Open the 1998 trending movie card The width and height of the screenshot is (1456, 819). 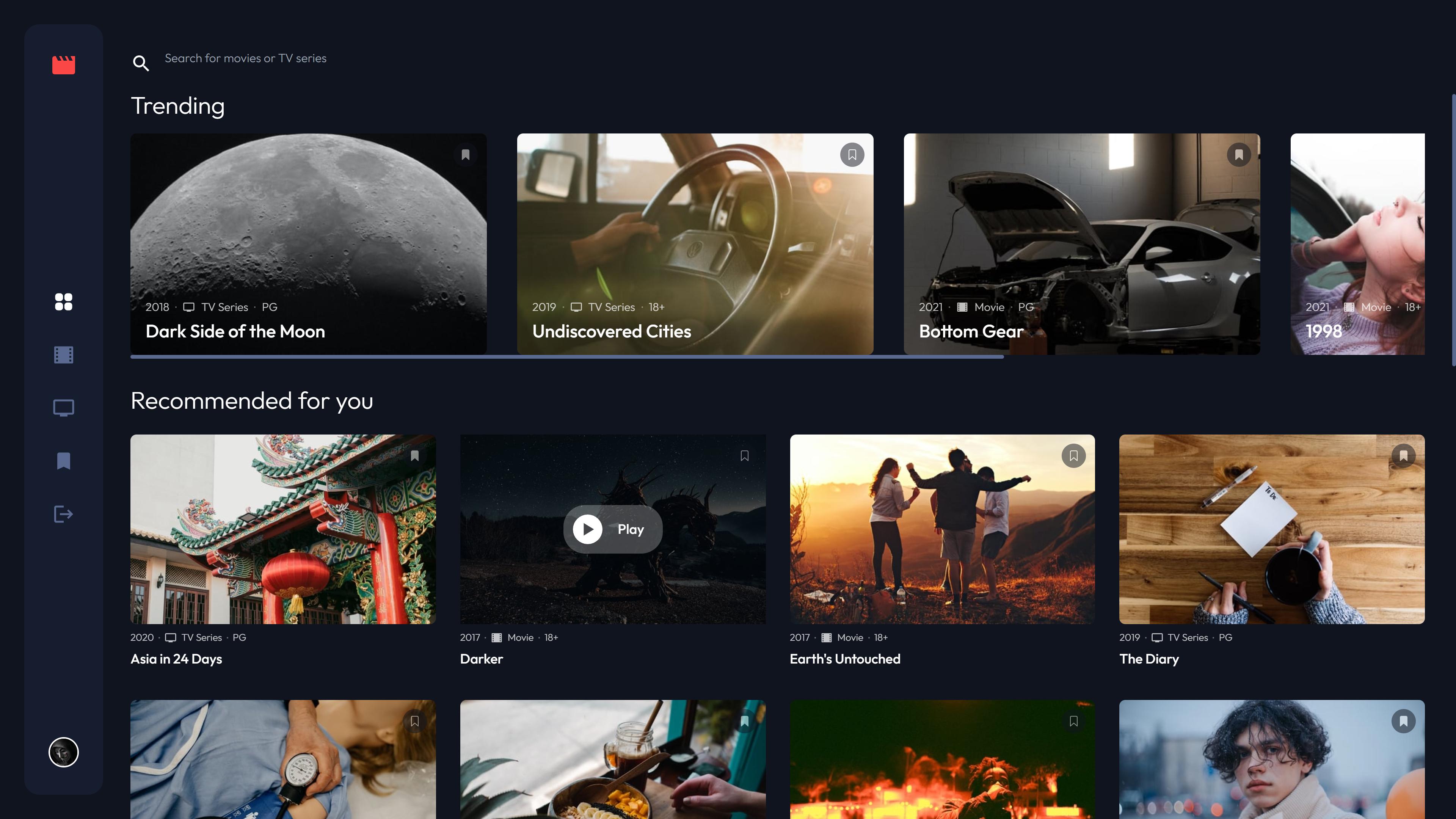tap(1357, 243)
